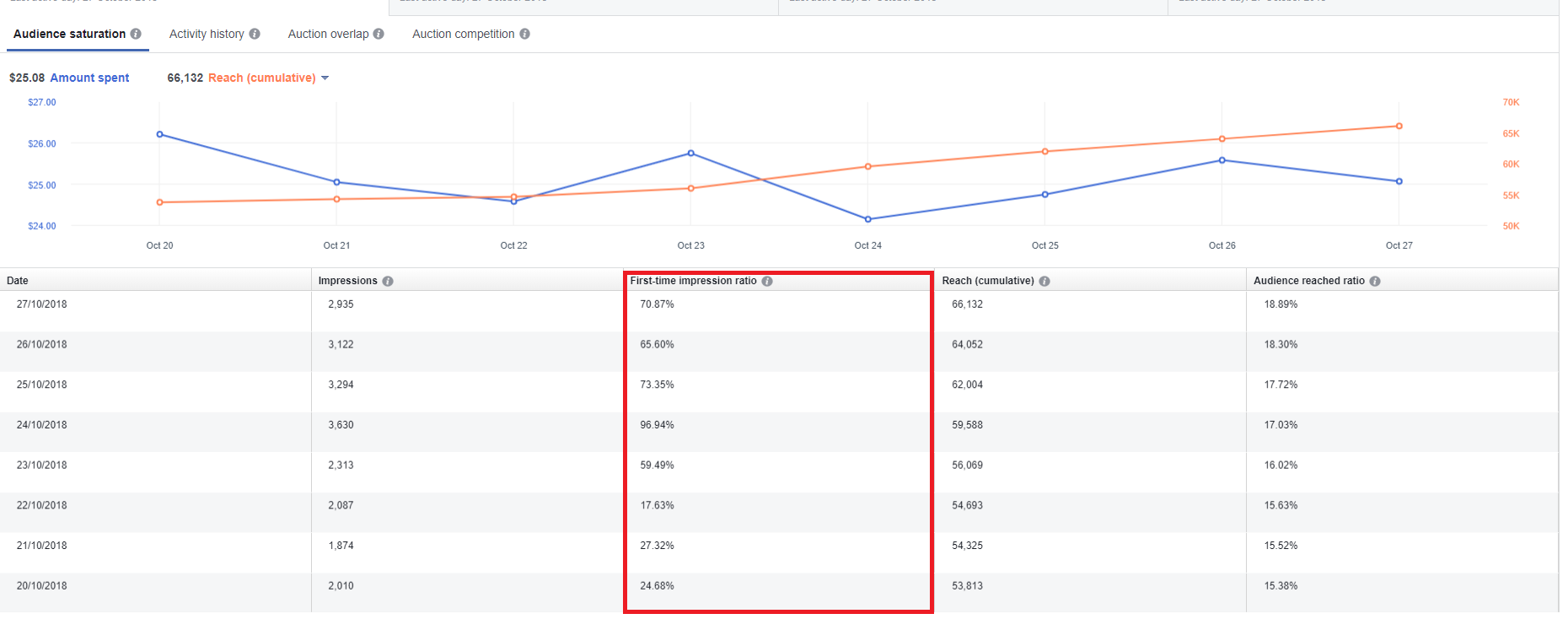Viewport: 1568px width, 619px height.
Task: Switch to the Activity history tab
Action: [x=207, y=34]
